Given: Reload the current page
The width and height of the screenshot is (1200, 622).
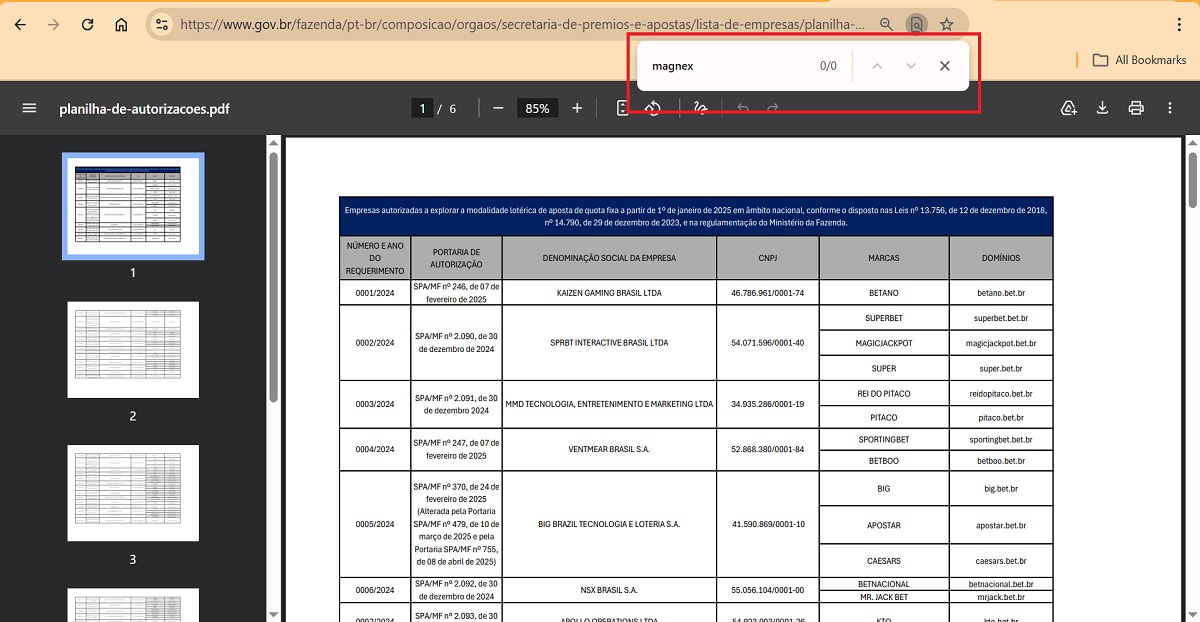Looking at the screenshot, I should coord(87,25).
